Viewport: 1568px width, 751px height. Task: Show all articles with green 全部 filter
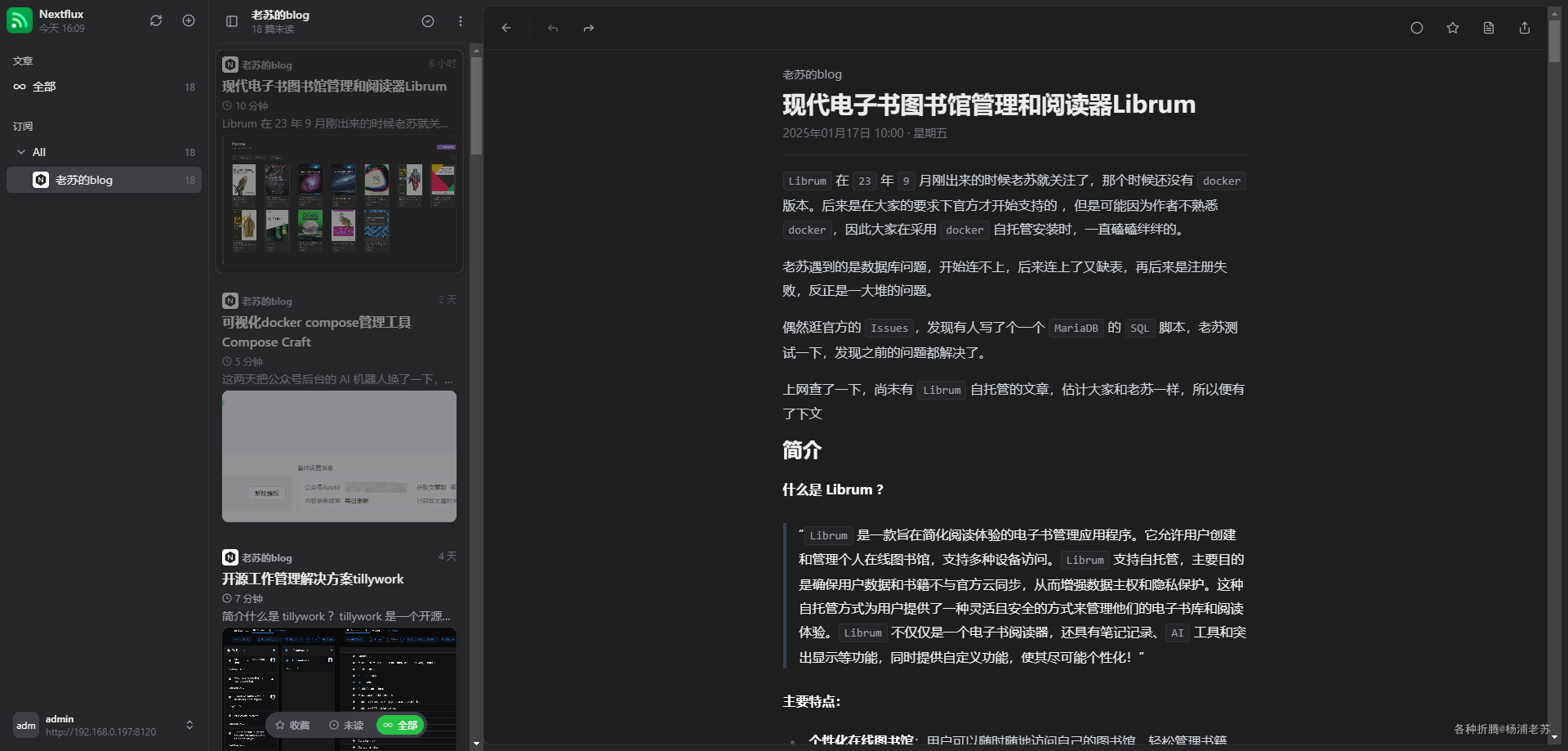400,725
